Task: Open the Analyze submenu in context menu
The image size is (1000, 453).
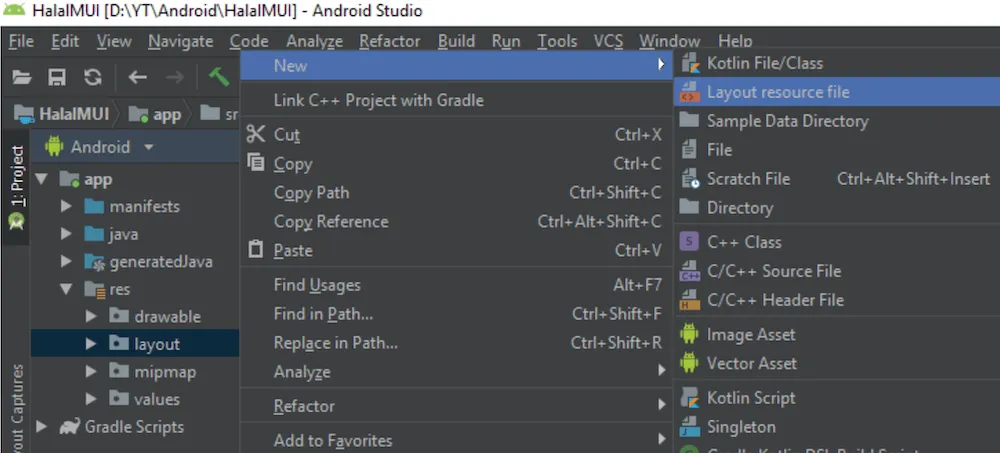Action: 456,371
